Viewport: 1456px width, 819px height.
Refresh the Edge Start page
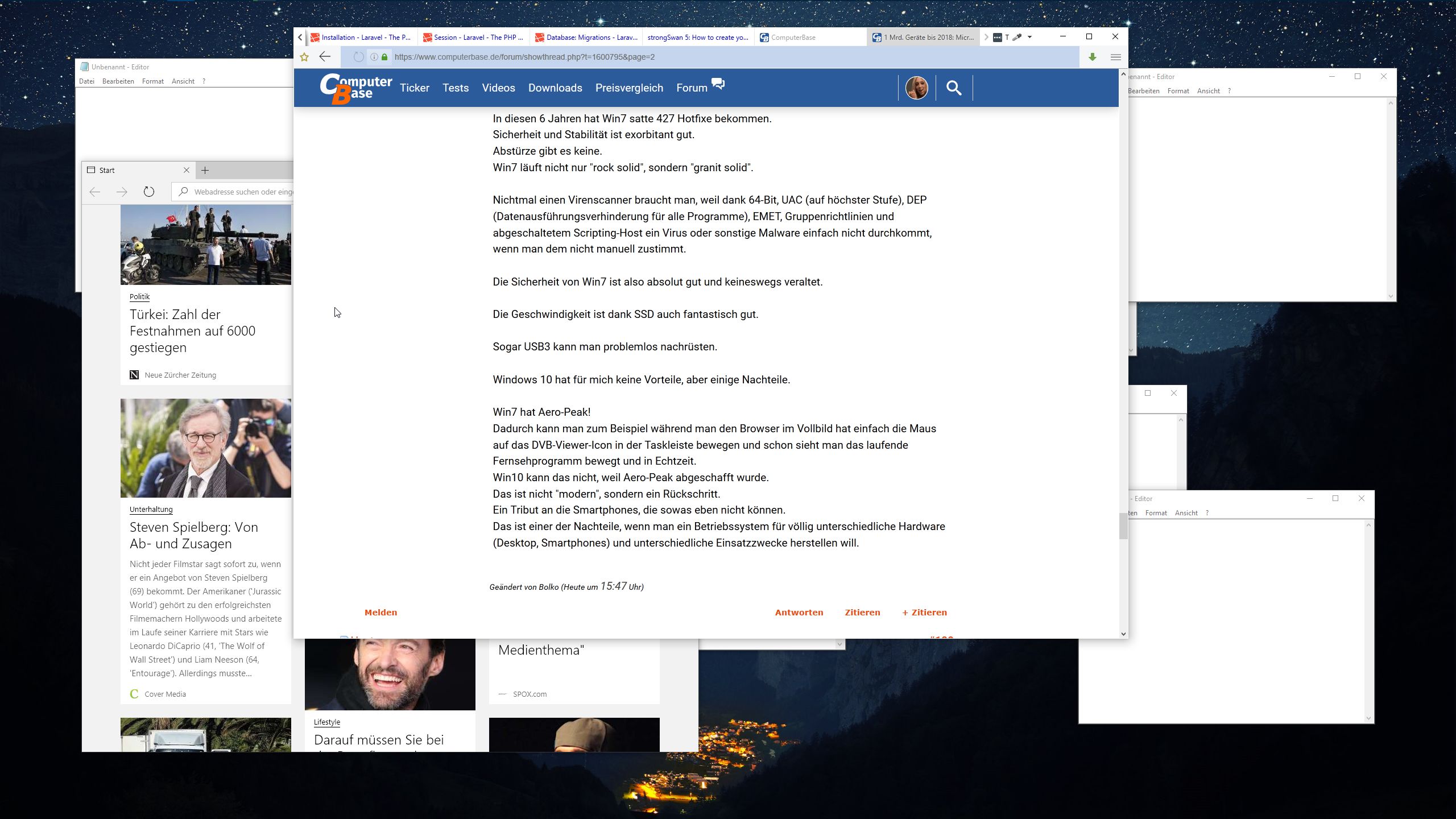click(x=148, y=192)
